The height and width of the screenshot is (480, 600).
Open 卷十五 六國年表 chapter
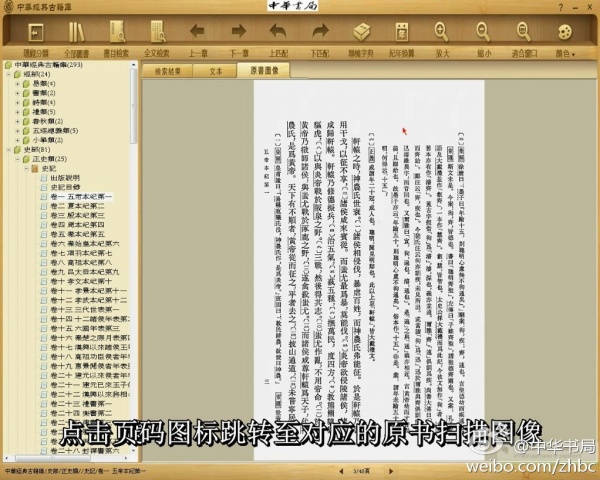pyautogui.click(x=85, y=328)
